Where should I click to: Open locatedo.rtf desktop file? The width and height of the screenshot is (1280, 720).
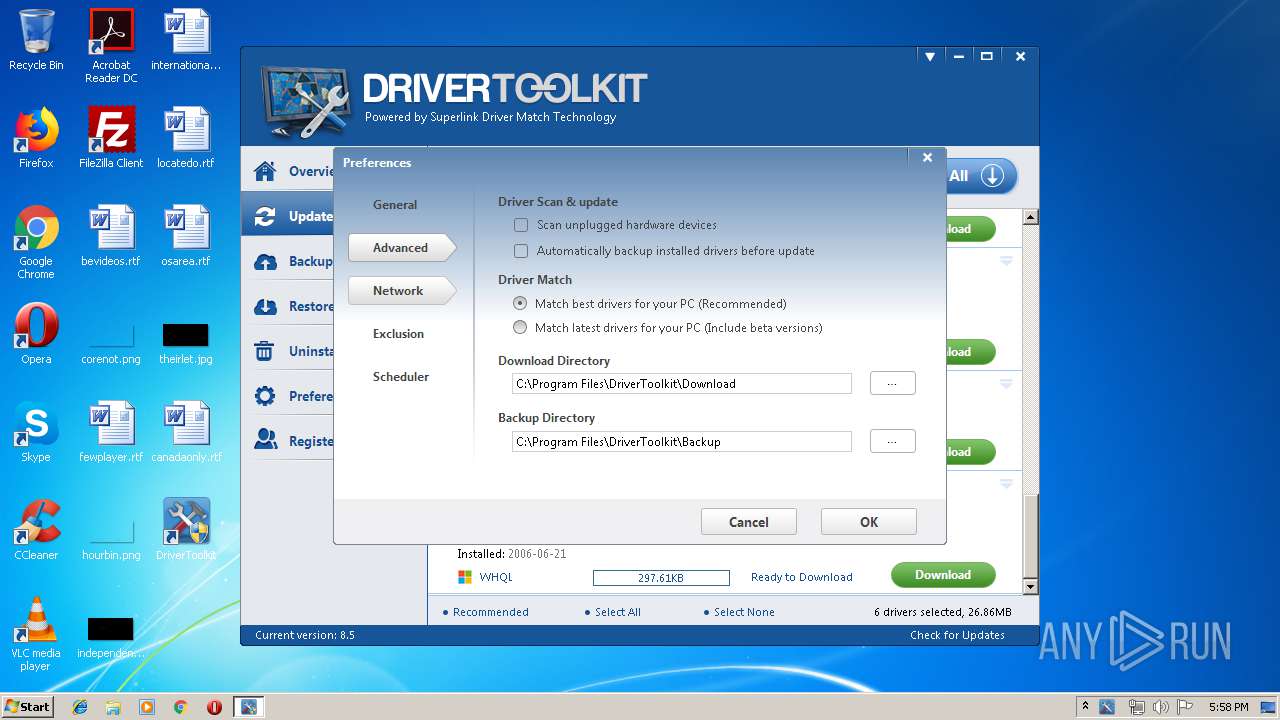(x=186, y=138)
